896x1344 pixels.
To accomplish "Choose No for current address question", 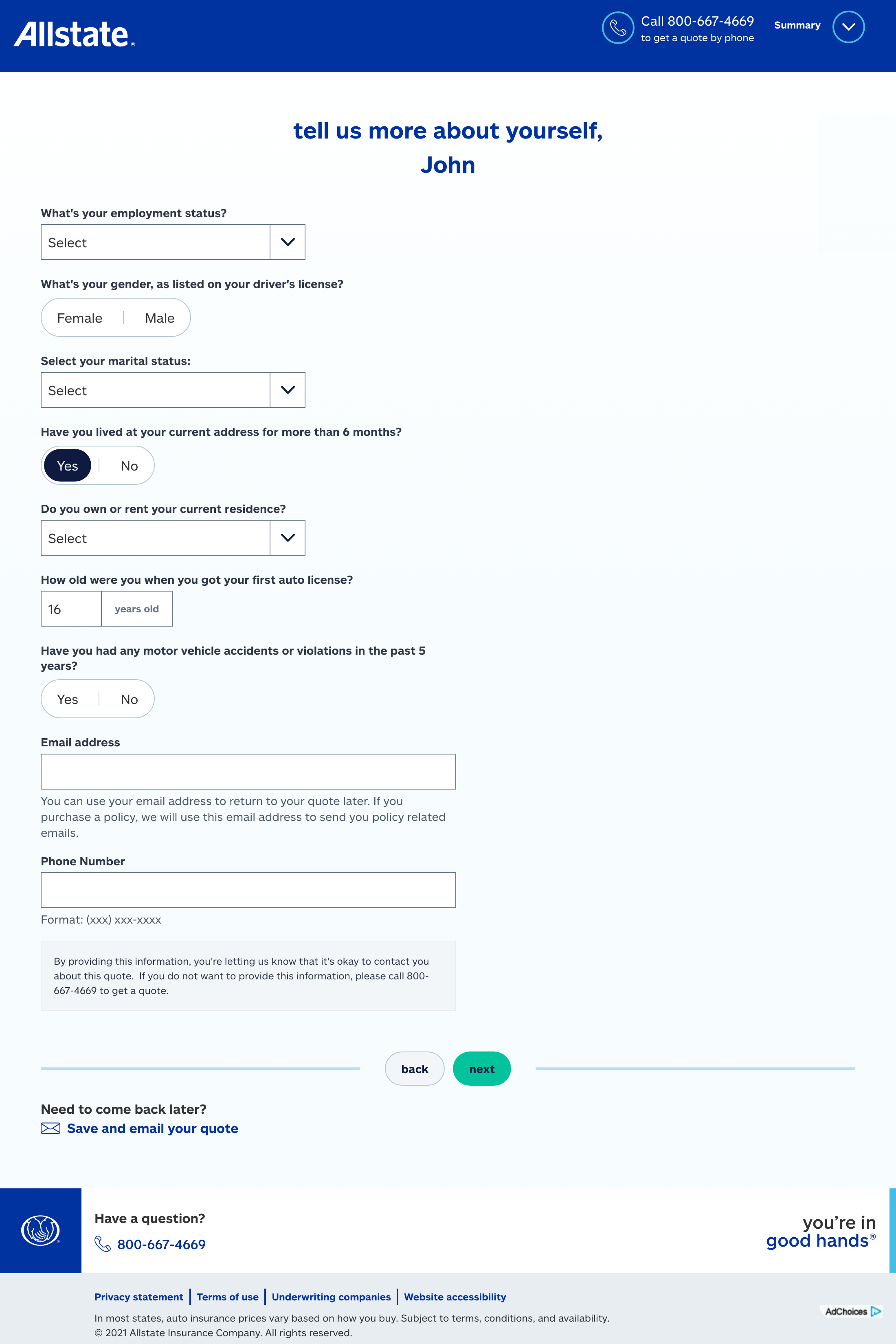I will tap(129, 466).
